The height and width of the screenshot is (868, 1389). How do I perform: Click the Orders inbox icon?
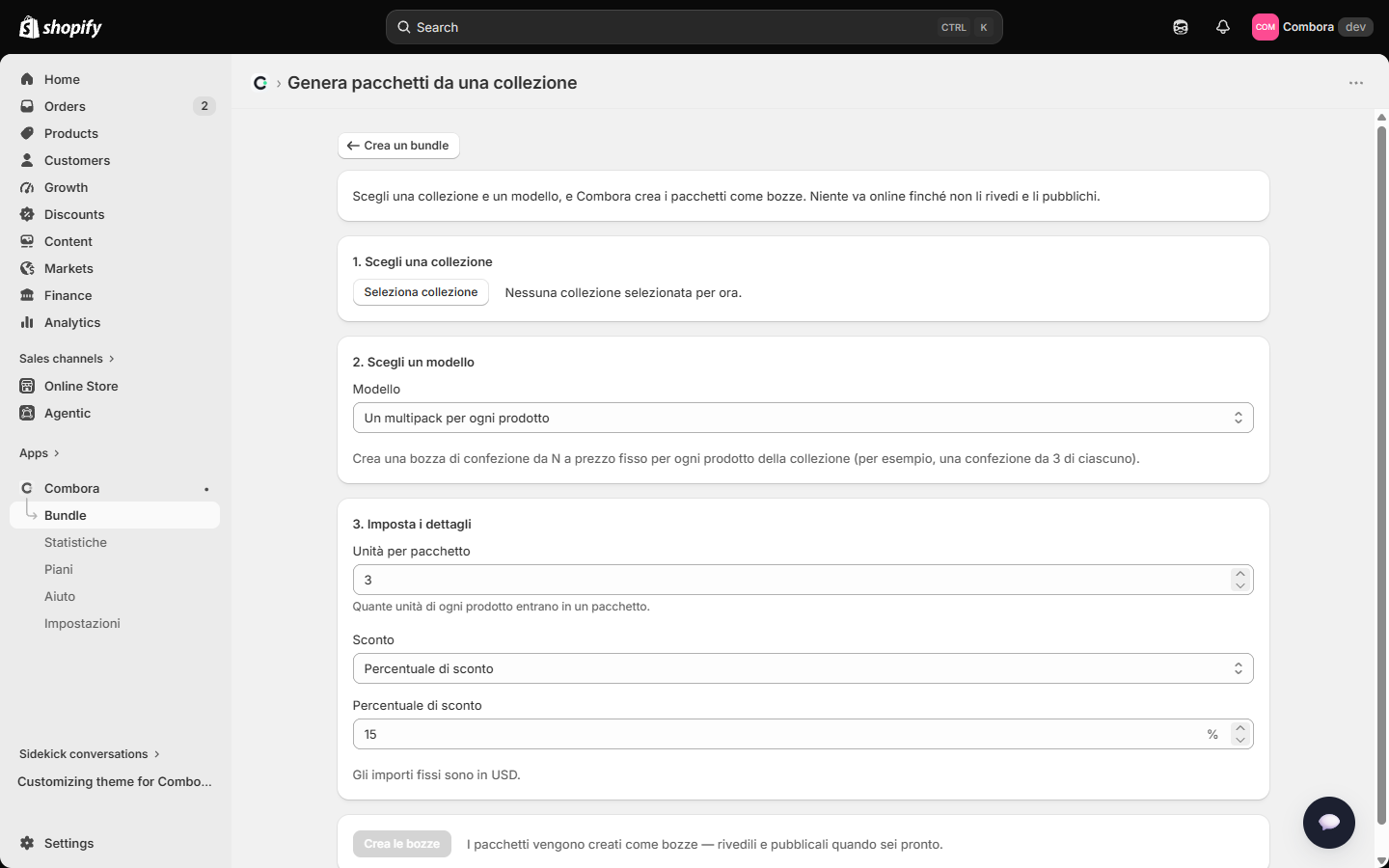click(x=27, y=106)
